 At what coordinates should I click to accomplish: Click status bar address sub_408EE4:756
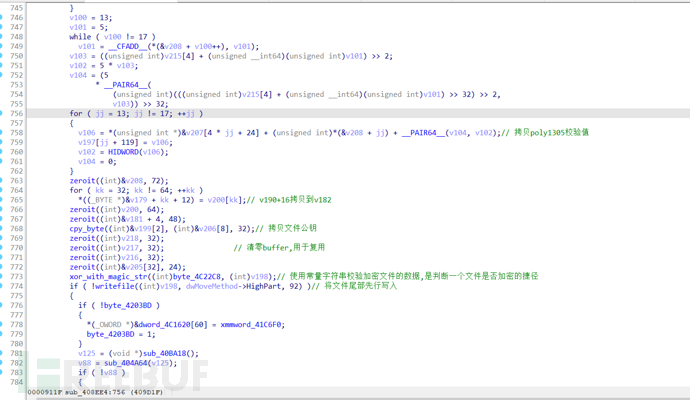tap(95, 392)
